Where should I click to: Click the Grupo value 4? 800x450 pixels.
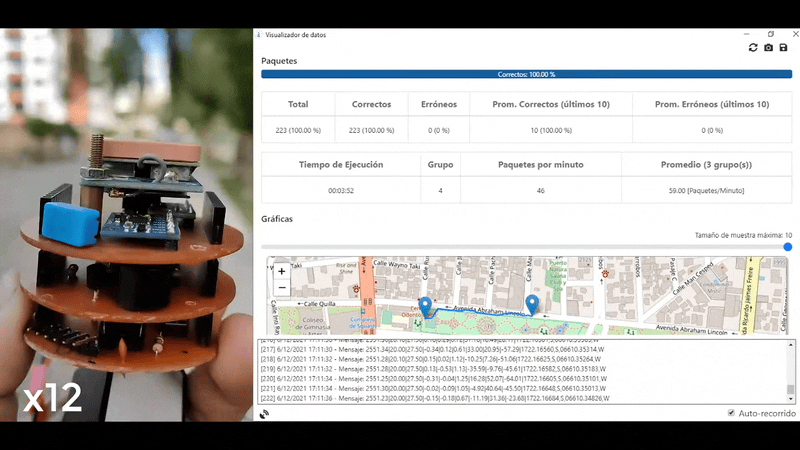(x=440, y=190)
